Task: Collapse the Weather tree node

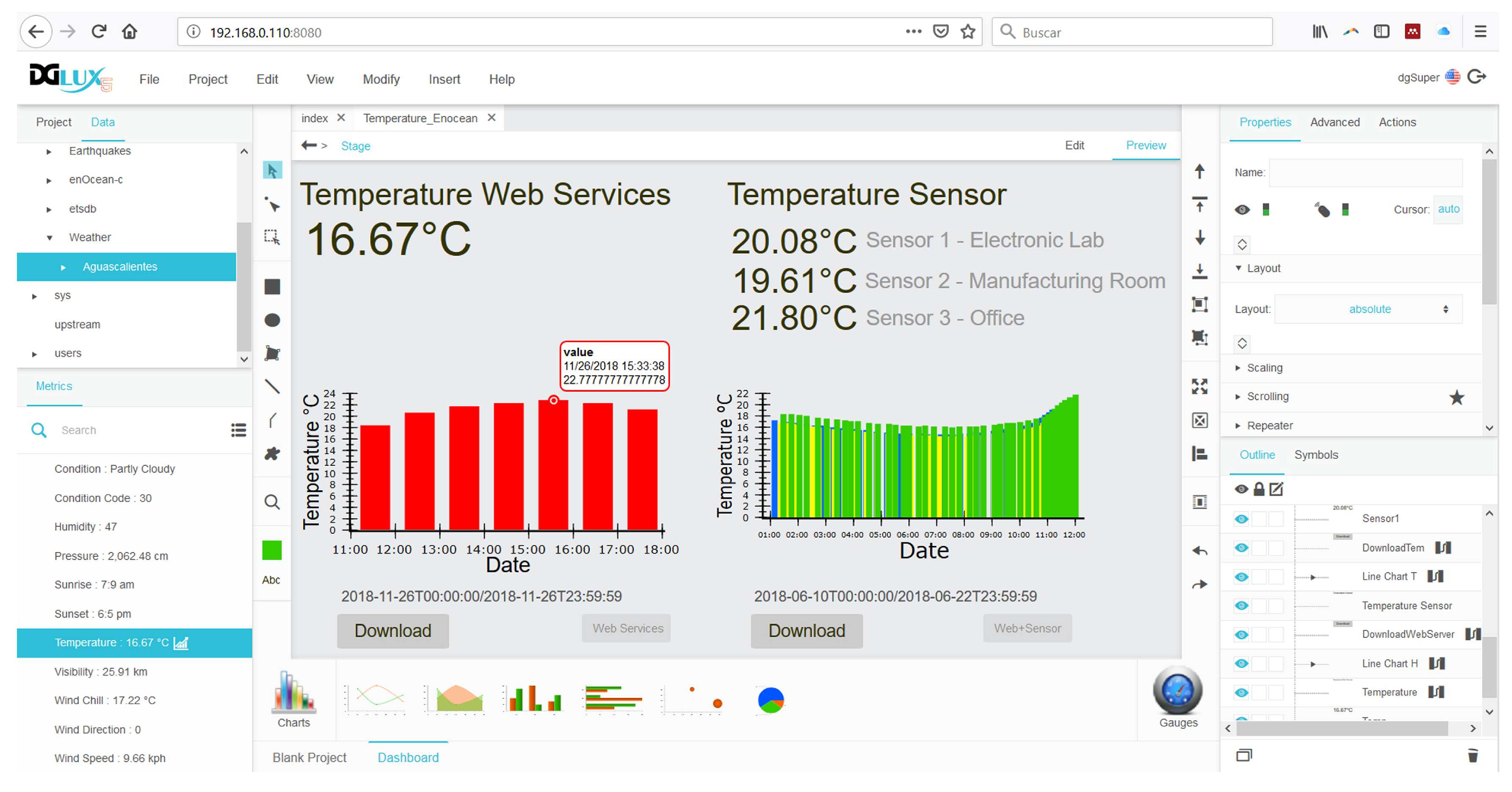Action: pyautogui.click(x=49, y=237)
